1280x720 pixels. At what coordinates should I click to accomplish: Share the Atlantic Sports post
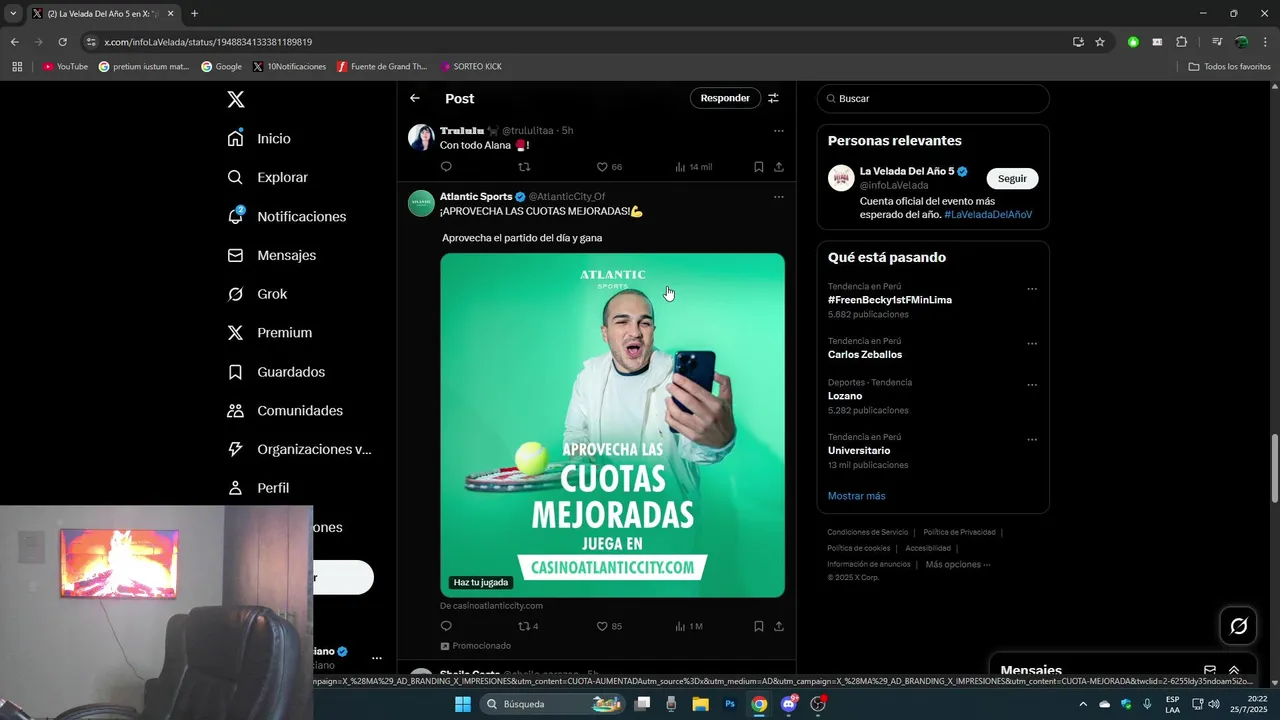(779, 627)
